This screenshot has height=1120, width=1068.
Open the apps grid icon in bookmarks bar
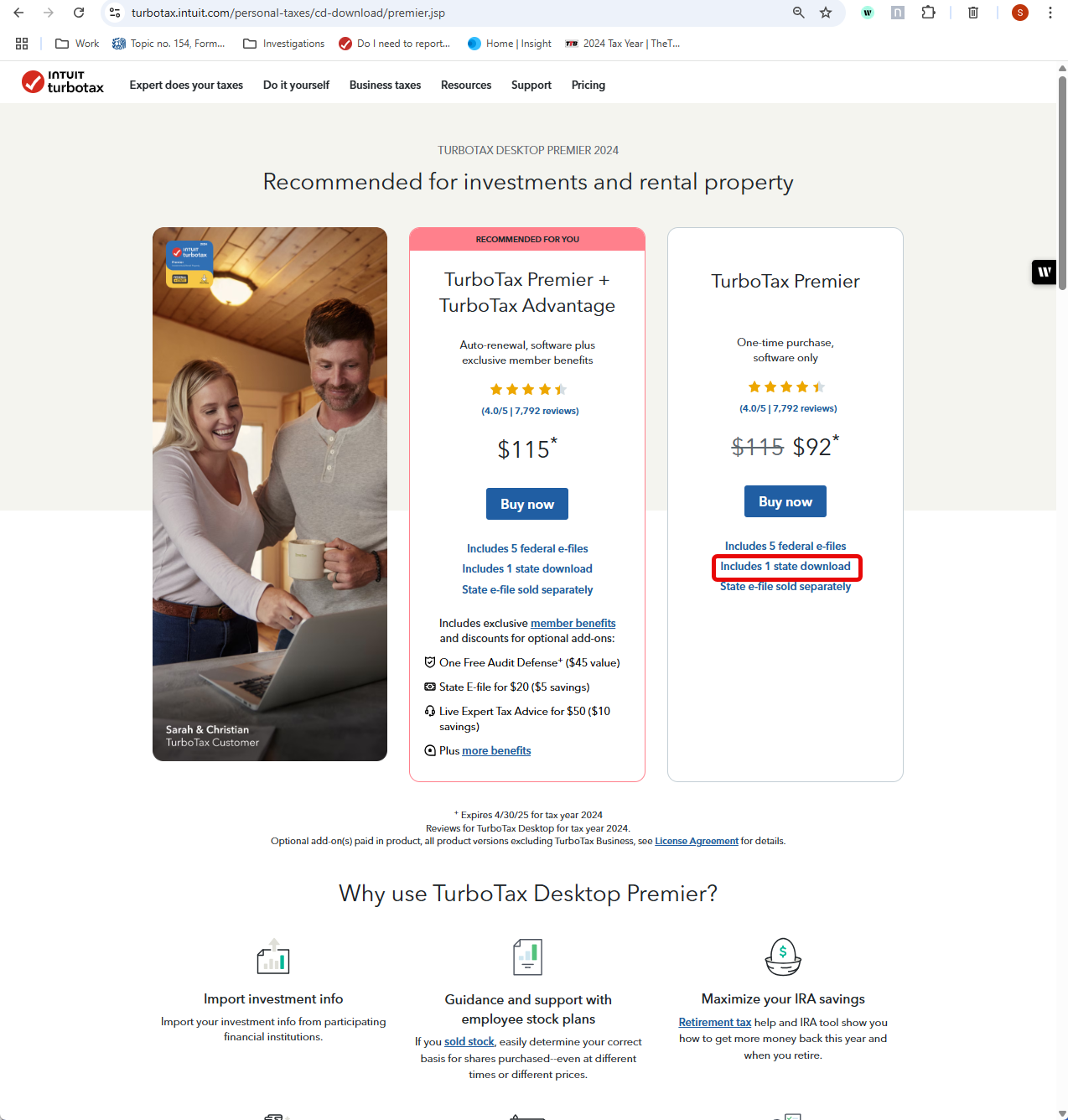pos(22,44)
